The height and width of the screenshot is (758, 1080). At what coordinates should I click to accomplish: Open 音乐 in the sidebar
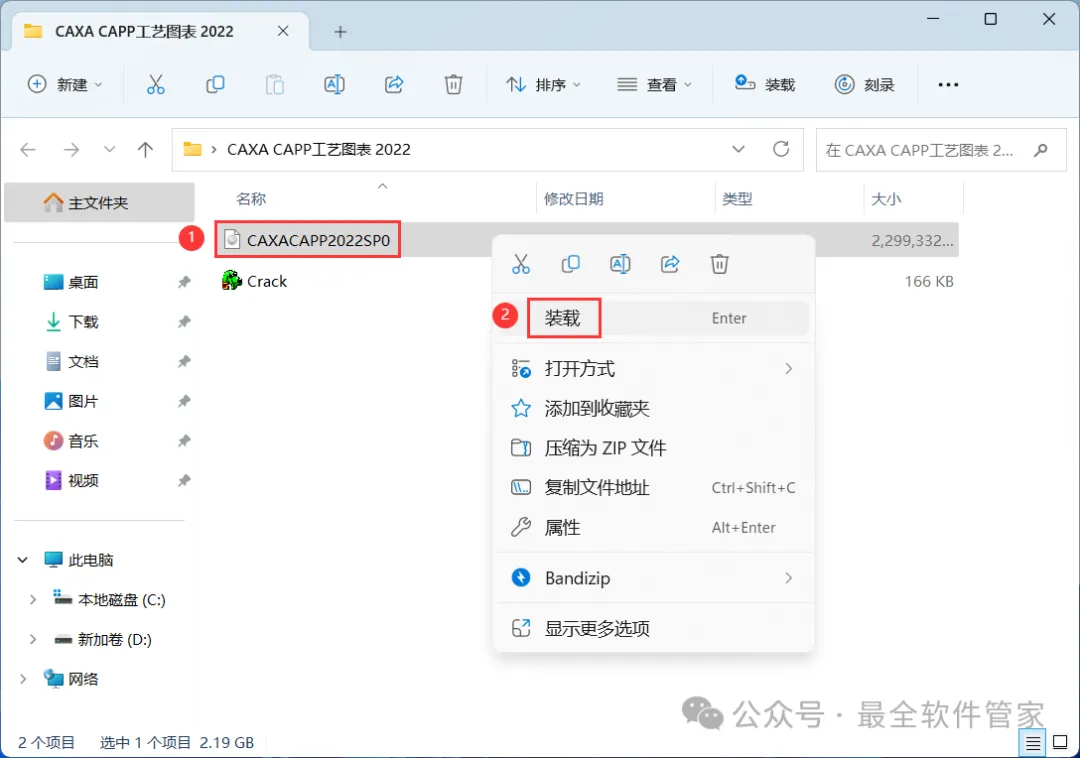[83, 441]
